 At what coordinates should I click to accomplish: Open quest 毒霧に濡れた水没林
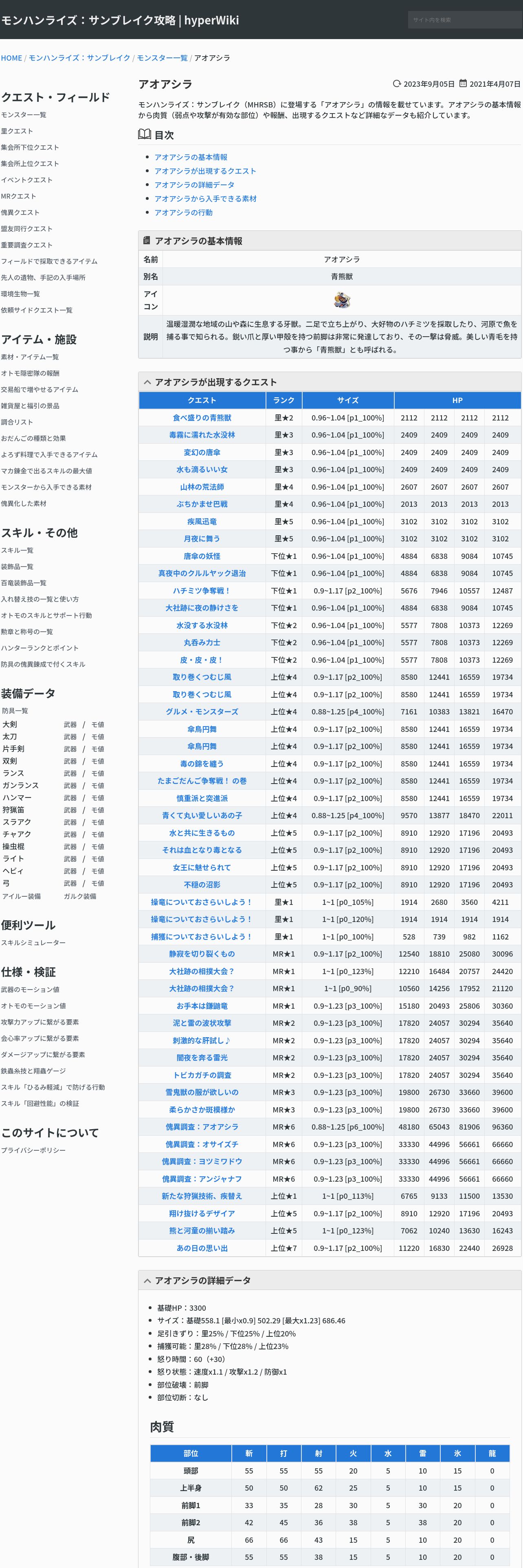pos(202,435)
